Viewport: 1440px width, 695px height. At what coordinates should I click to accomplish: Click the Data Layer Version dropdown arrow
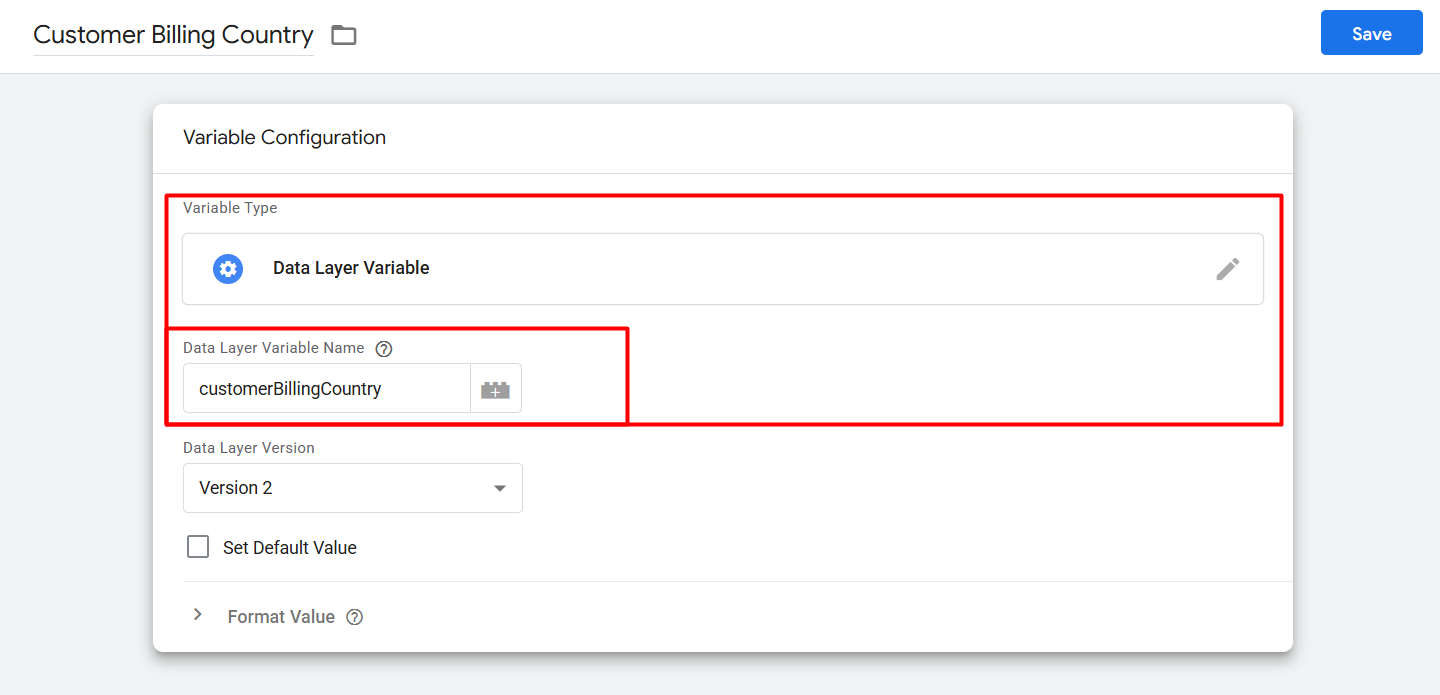point(500,488)
